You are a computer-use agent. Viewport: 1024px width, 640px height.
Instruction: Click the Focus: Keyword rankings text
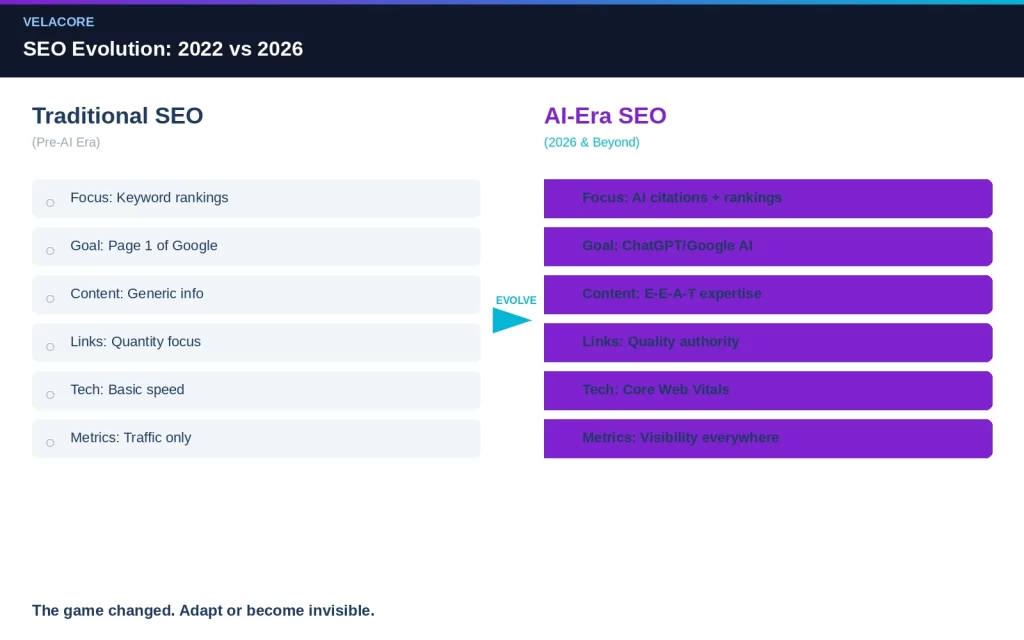point(150,197)
